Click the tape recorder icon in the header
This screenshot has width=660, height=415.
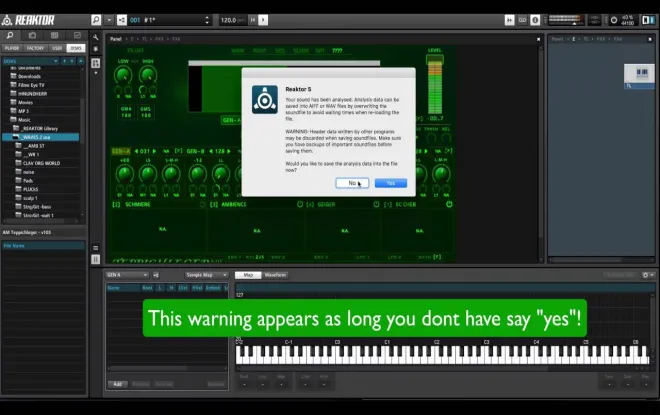coord(522,20)
